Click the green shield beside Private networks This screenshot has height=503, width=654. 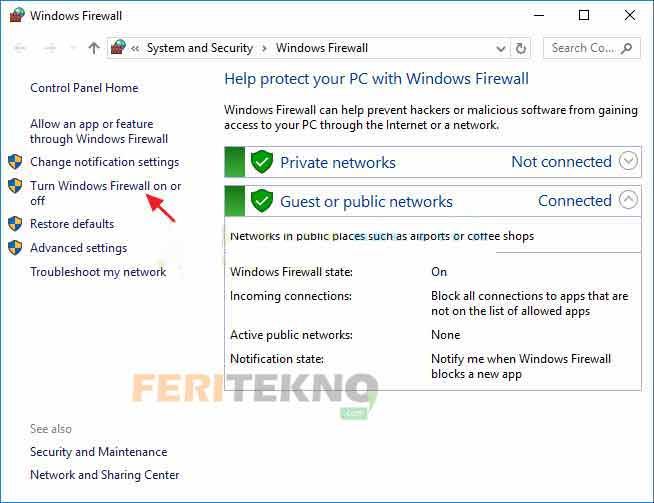tap(262, 162)
